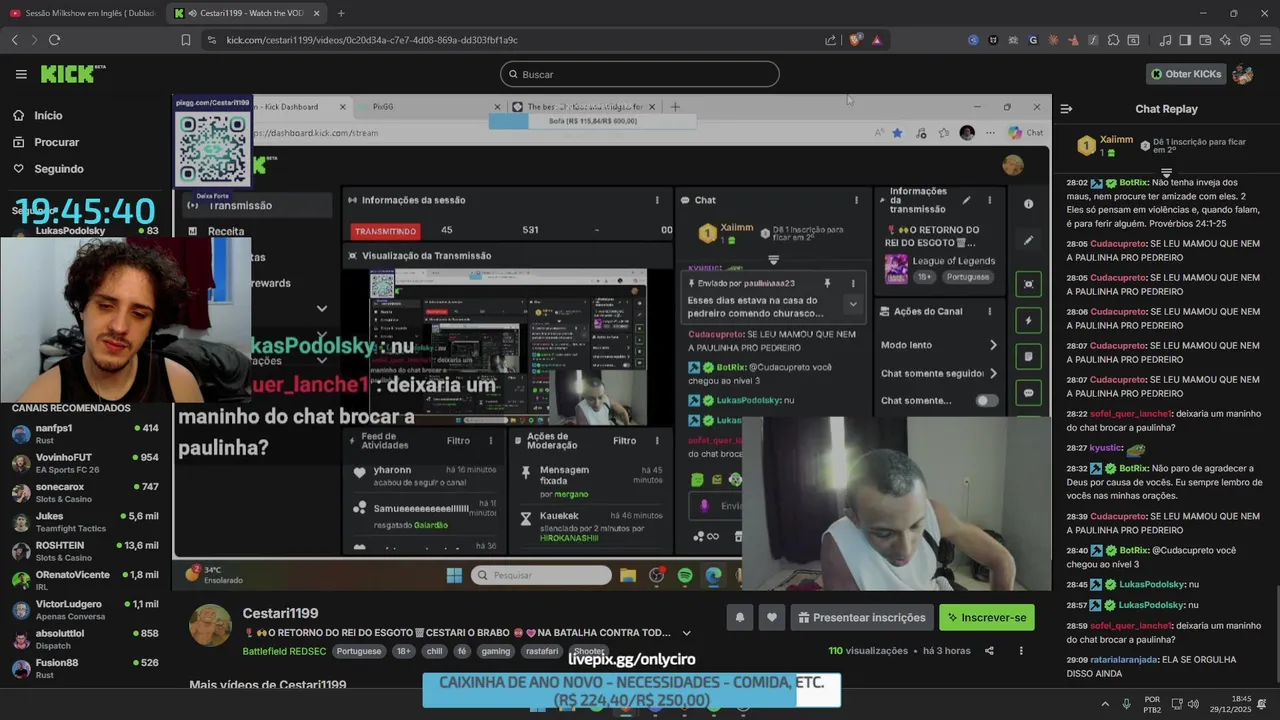The height and width of the screenshot is (720, 1280).
Task: Open Filtro in Ações de Moderação
Action: point(624,441)
